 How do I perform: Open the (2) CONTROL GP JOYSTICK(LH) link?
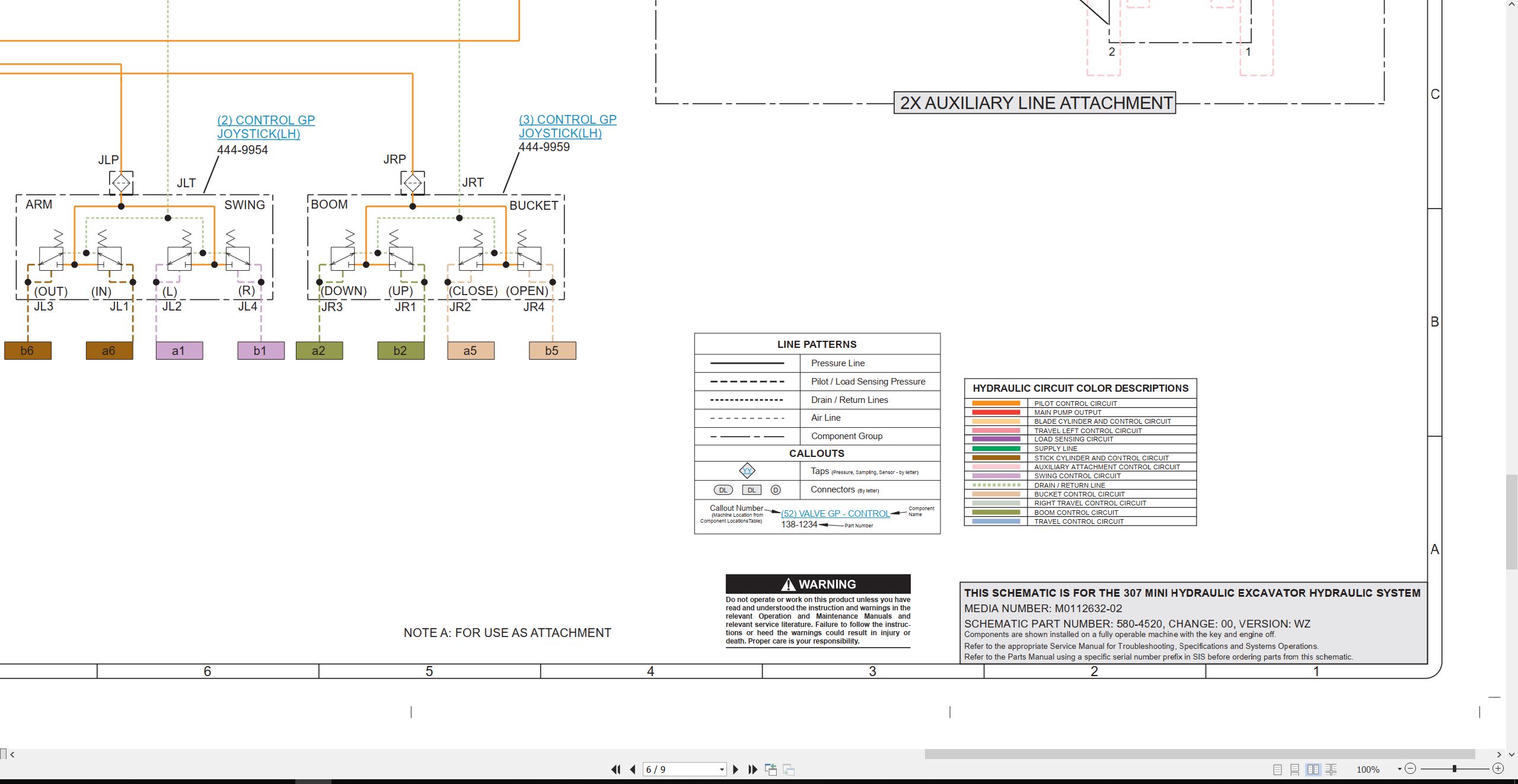coord(266,127)
